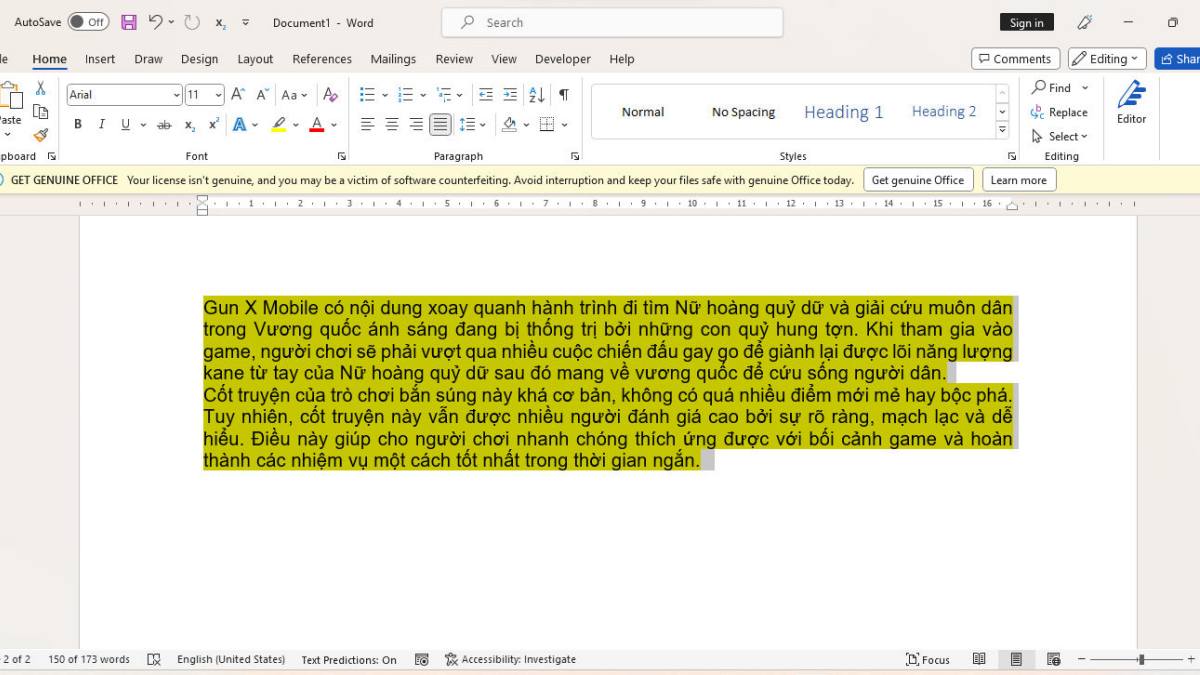The width and height of the screenshot is (1200, 675).
Task: Expand the numbering list dropdown arrow
Action: point(423,95)
